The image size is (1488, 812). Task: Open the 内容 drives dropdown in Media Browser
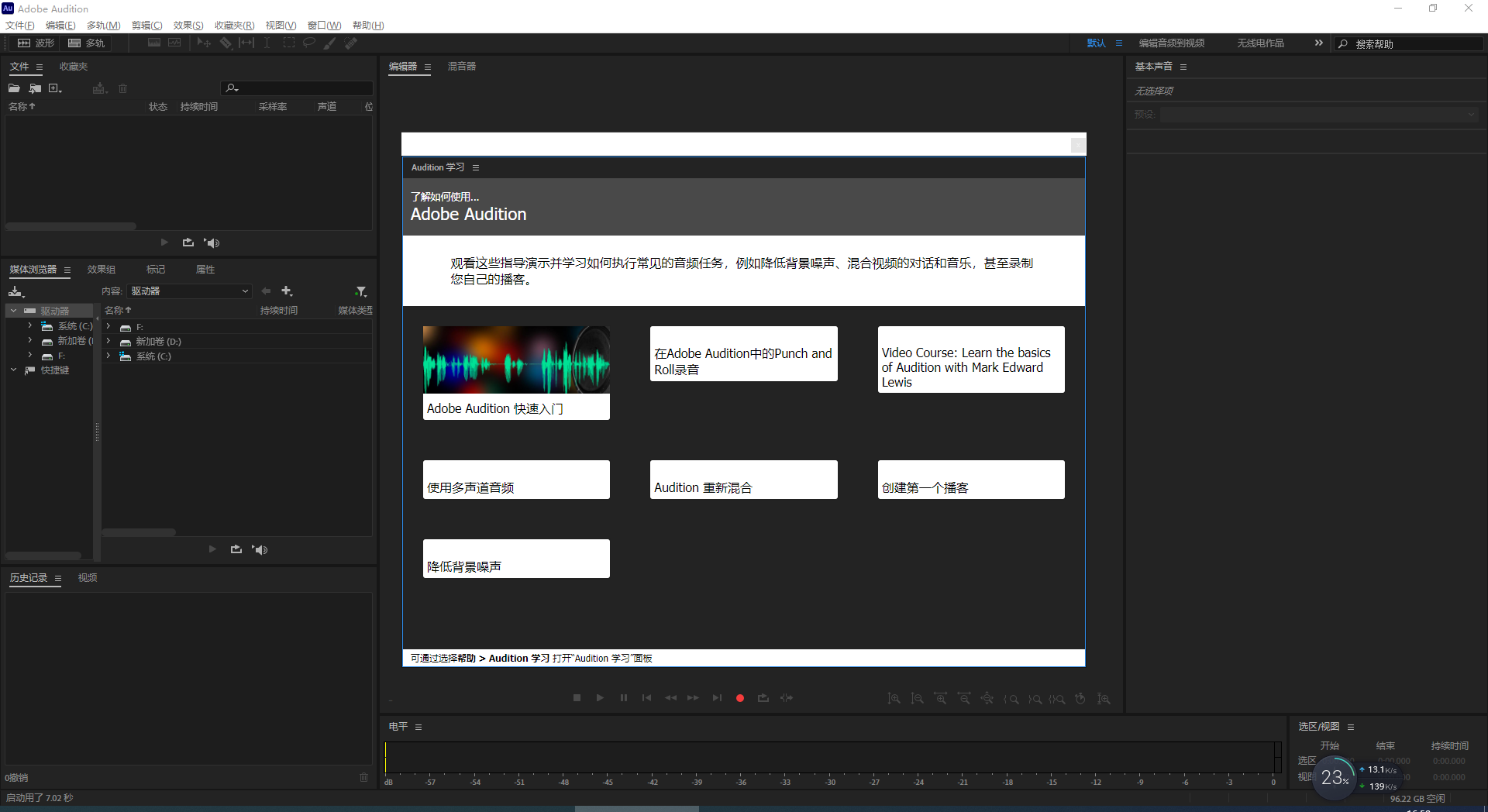[189, 291]
